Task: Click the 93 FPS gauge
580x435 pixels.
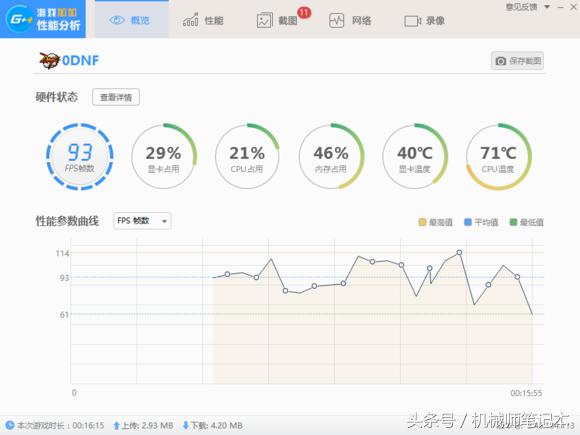Action: point(80,157)
